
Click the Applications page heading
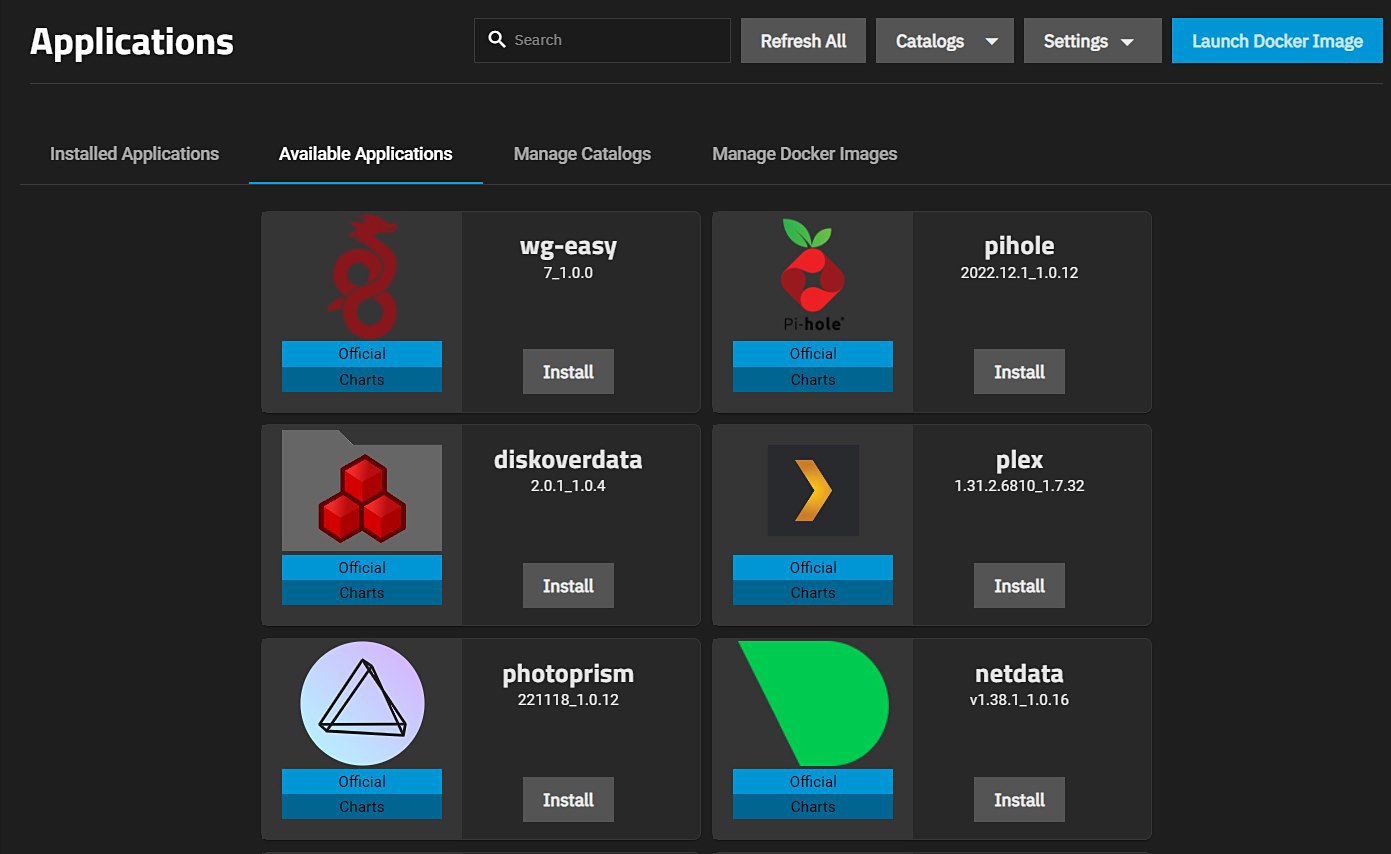pos(132,42)
